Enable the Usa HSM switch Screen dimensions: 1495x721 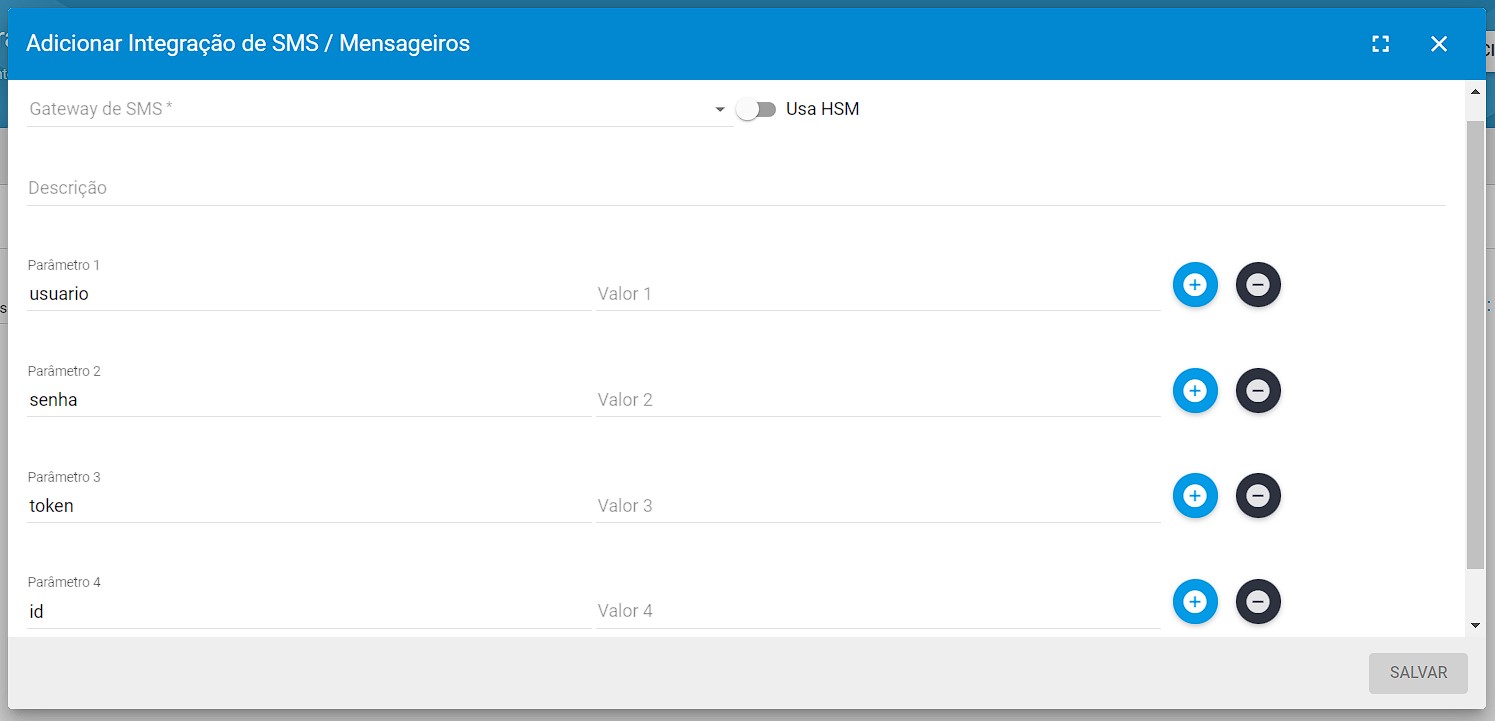point(756,110)
